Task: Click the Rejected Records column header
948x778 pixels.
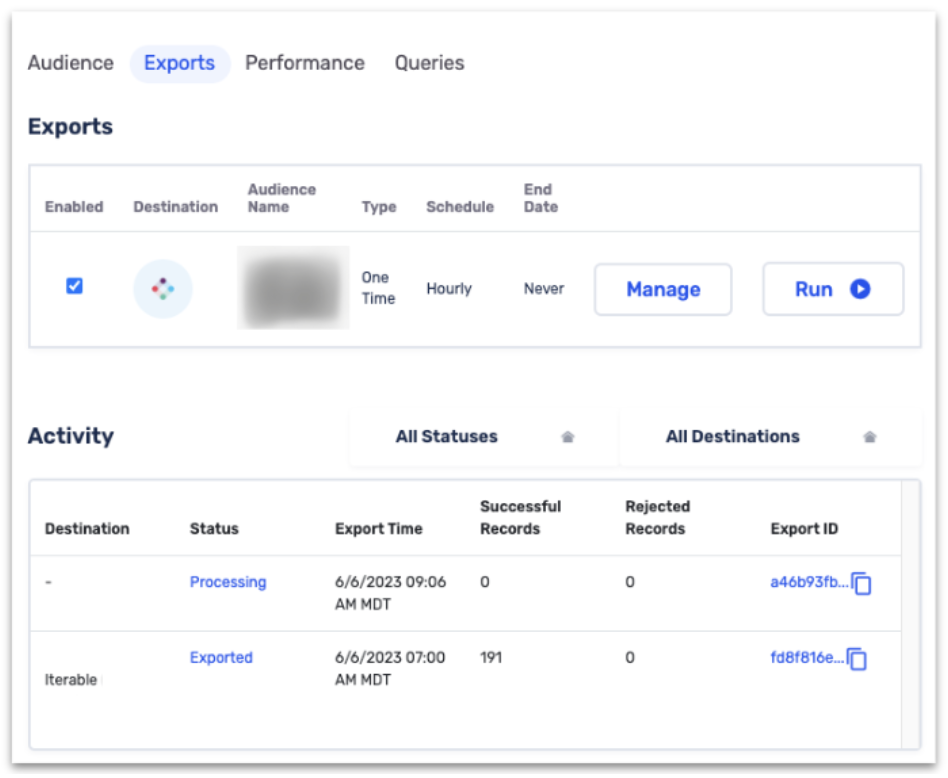Action: click(657, 517)
